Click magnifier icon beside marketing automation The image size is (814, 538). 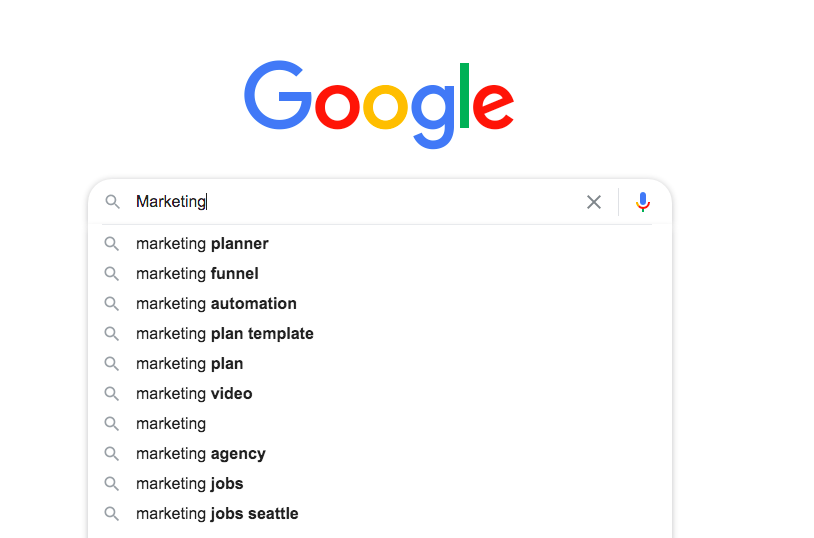(x=112, y=304)
